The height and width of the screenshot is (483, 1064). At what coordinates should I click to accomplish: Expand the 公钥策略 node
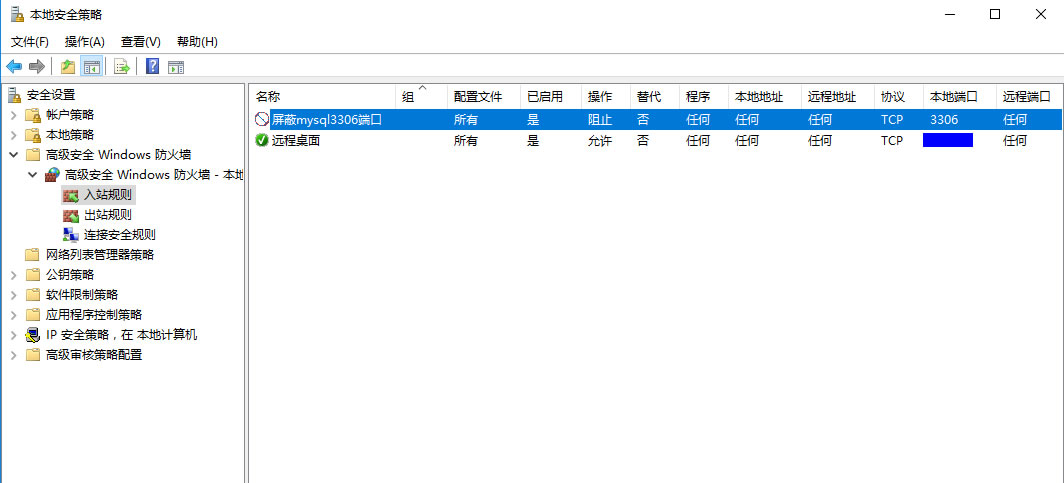point(13,275)
